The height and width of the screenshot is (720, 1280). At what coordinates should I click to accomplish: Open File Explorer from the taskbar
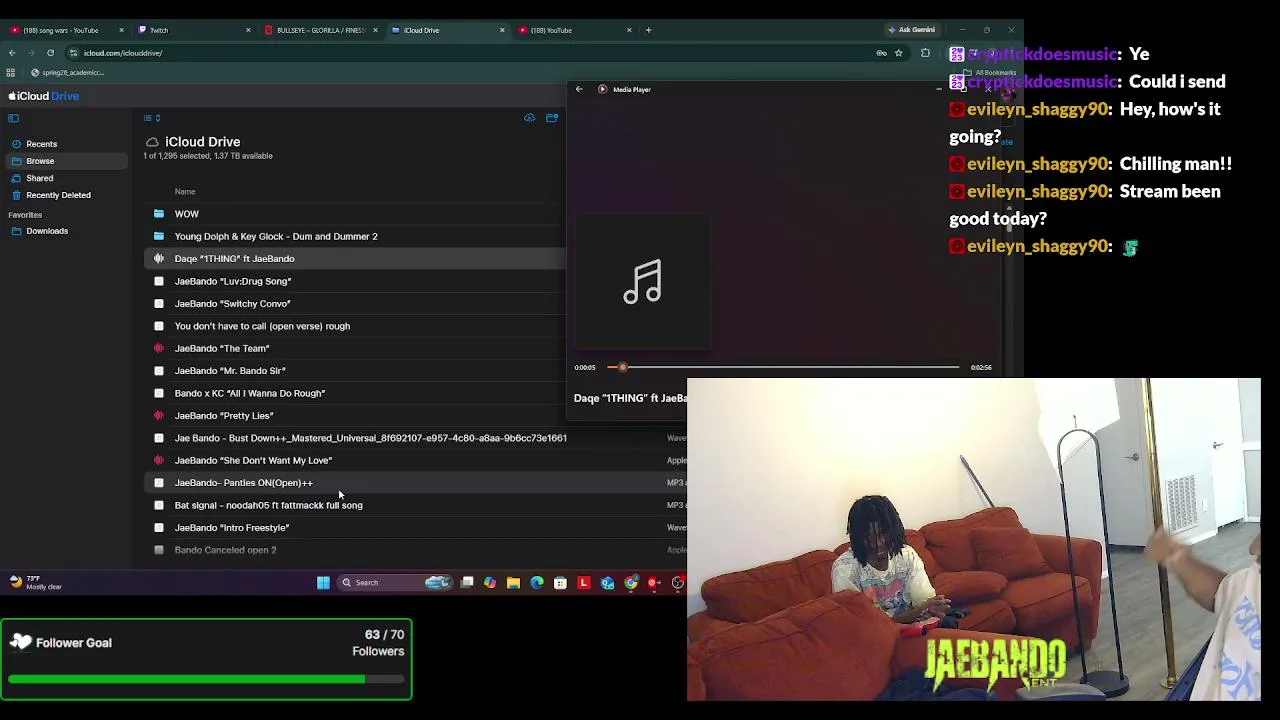(513, 583)
